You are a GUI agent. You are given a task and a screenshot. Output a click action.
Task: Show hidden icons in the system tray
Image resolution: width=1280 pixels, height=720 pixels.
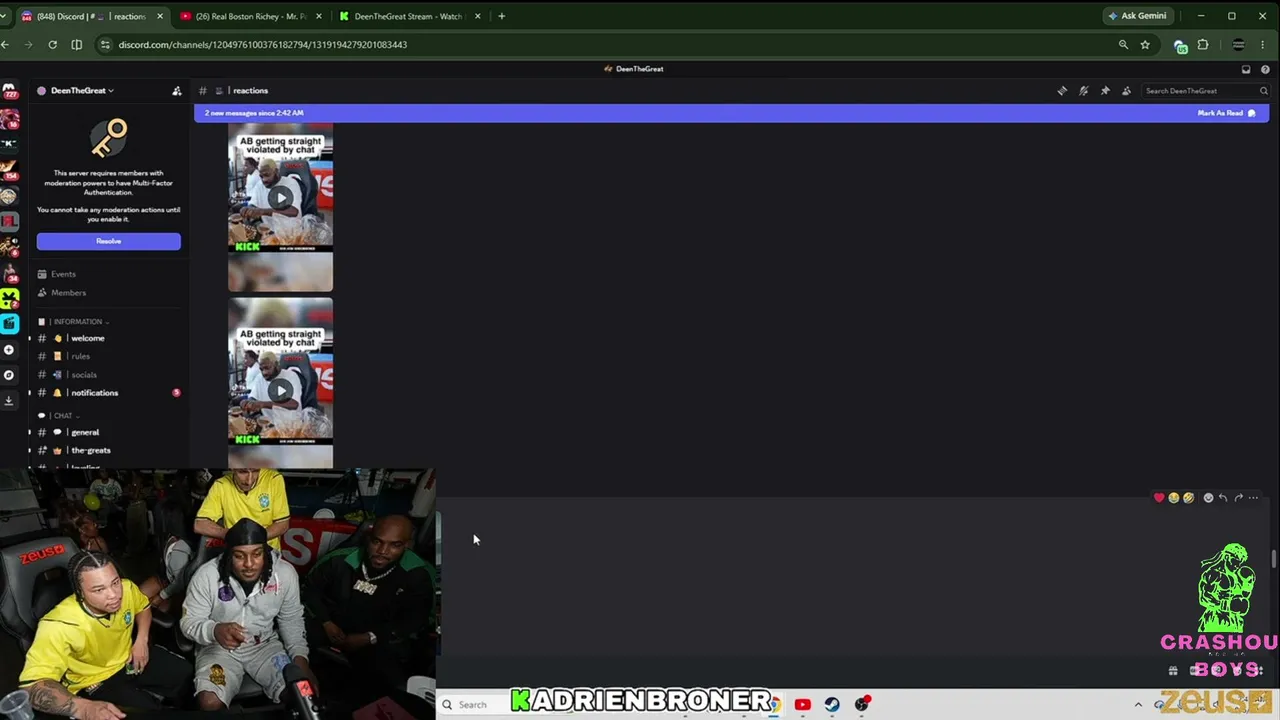[x=1138, y=705]
